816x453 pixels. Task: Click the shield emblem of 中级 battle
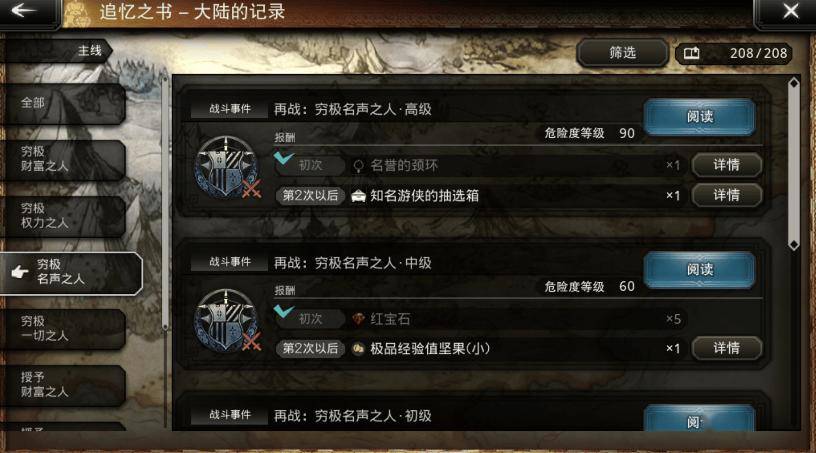point(227,320)
